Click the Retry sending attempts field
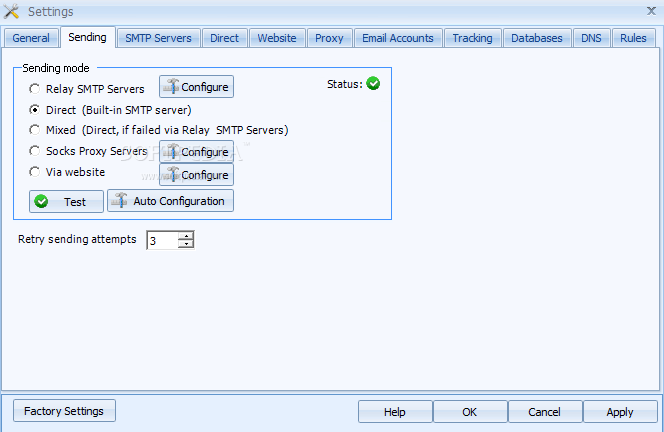 coord(161,241)
